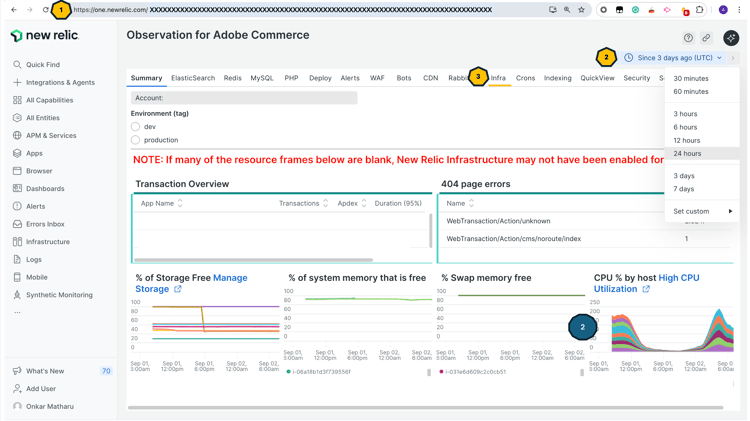
Task: Open Mobile in sidebar
Action: point(30,277)
